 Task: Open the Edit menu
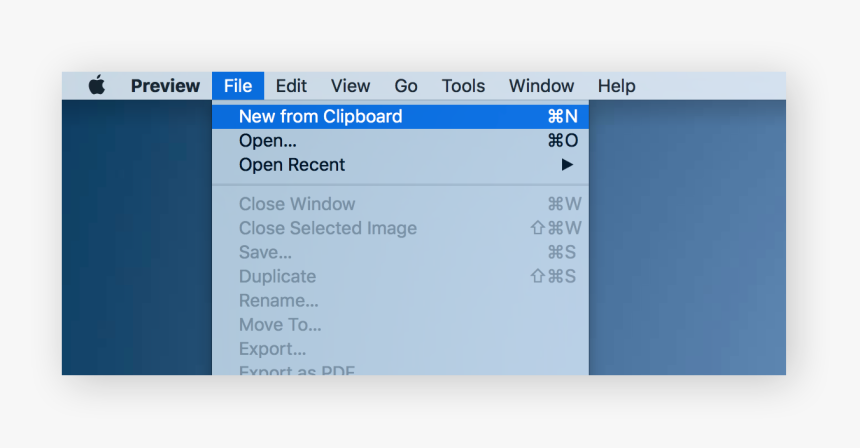[x=291, y=86]
